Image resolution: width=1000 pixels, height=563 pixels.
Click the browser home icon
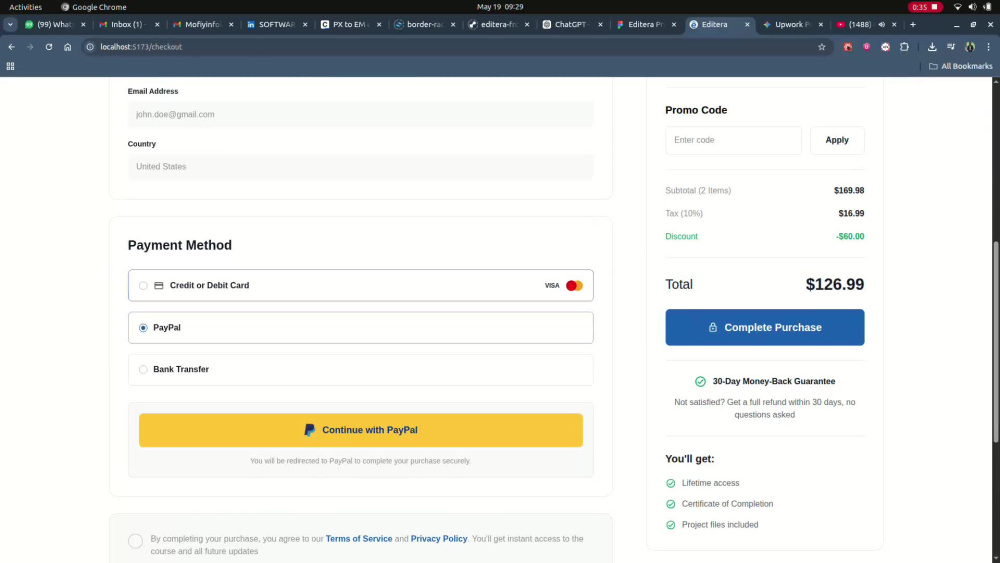click(68, 47)
